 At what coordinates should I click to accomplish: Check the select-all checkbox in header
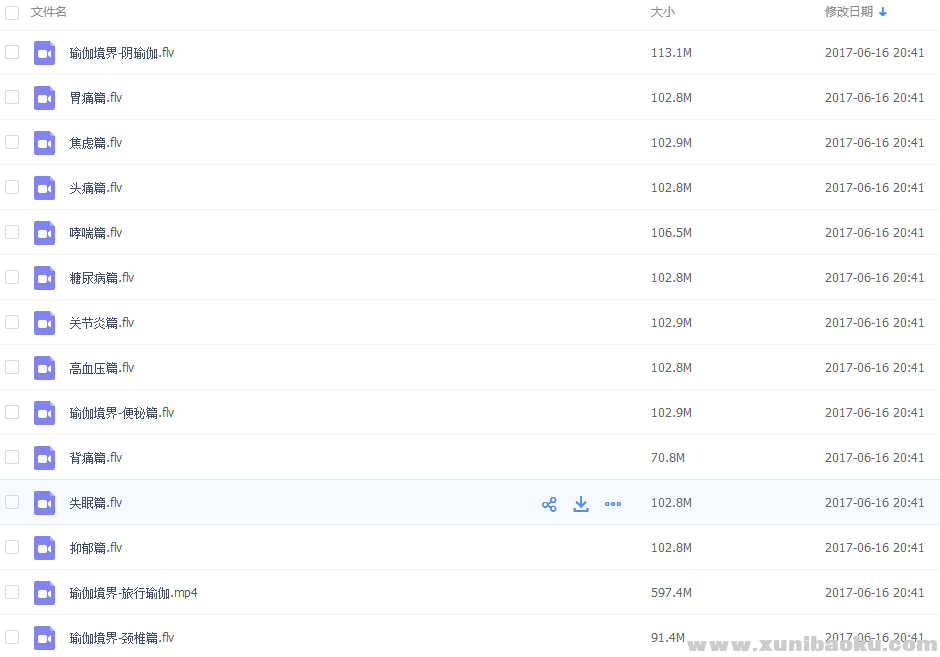(12, 13)
